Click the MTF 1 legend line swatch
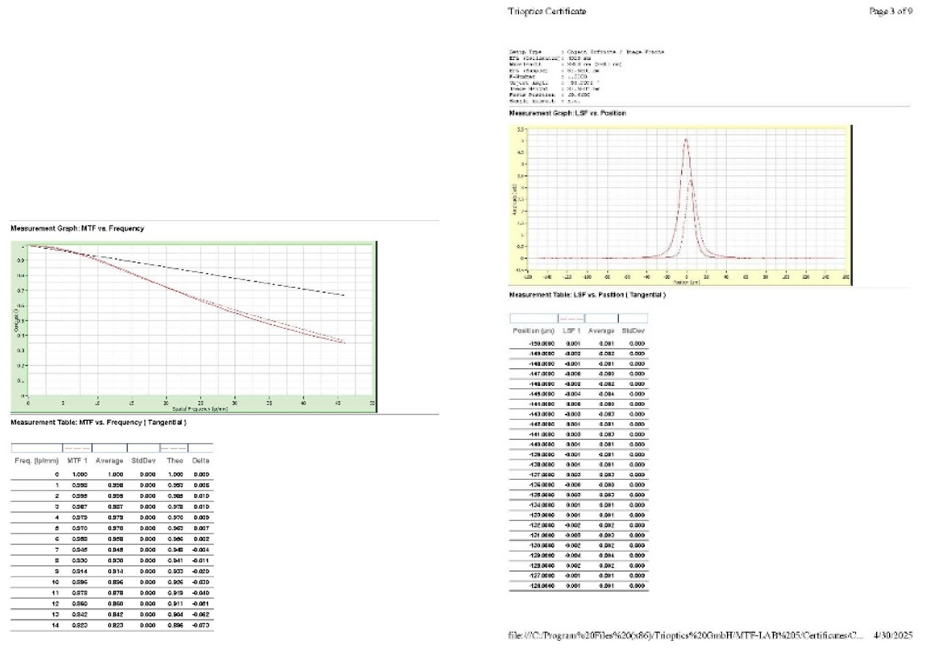937x651 pixels. [x=78, y=447]
